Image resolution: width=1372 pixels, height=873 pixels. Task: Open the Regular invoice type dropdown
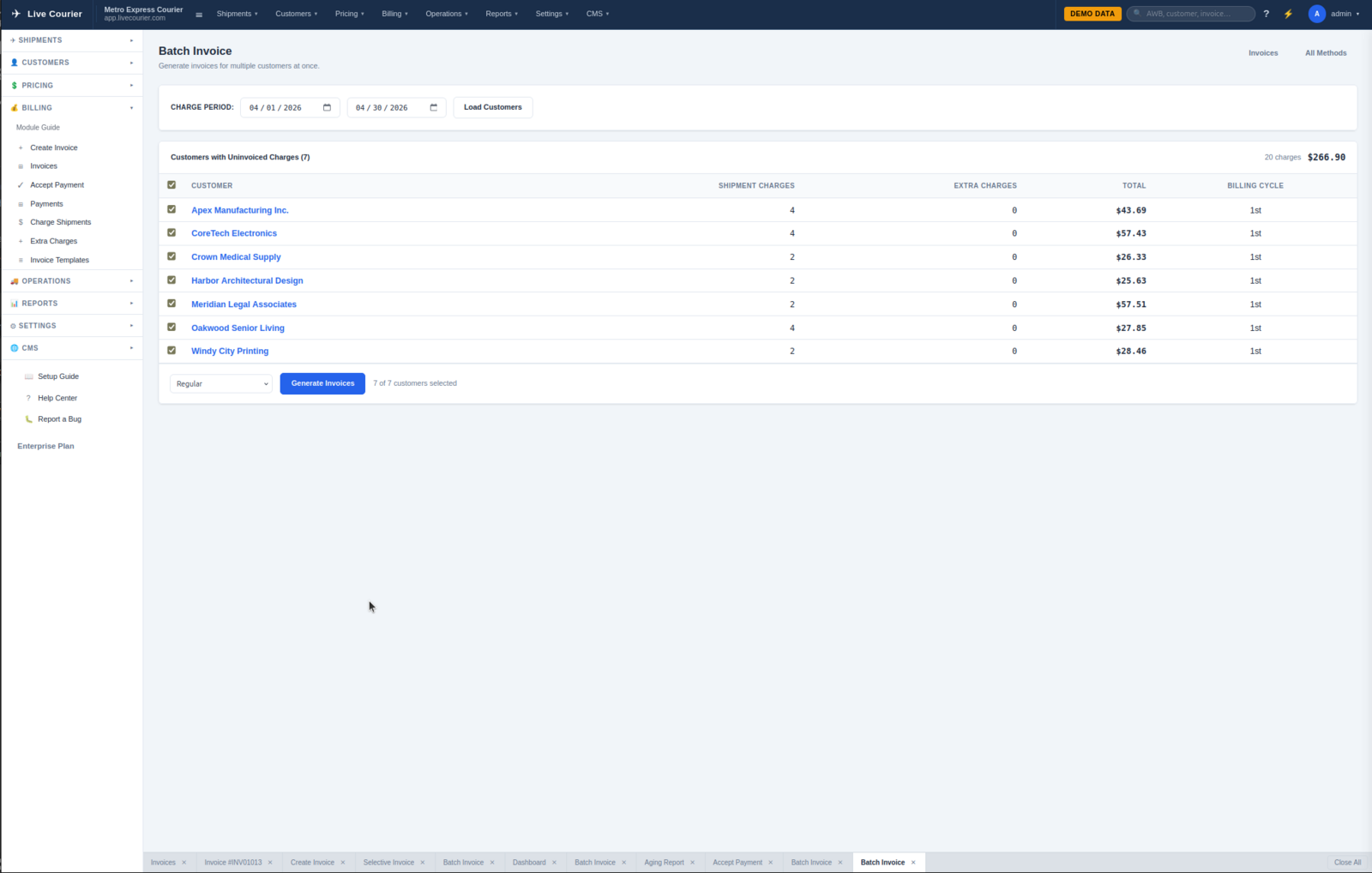[221, 383]
